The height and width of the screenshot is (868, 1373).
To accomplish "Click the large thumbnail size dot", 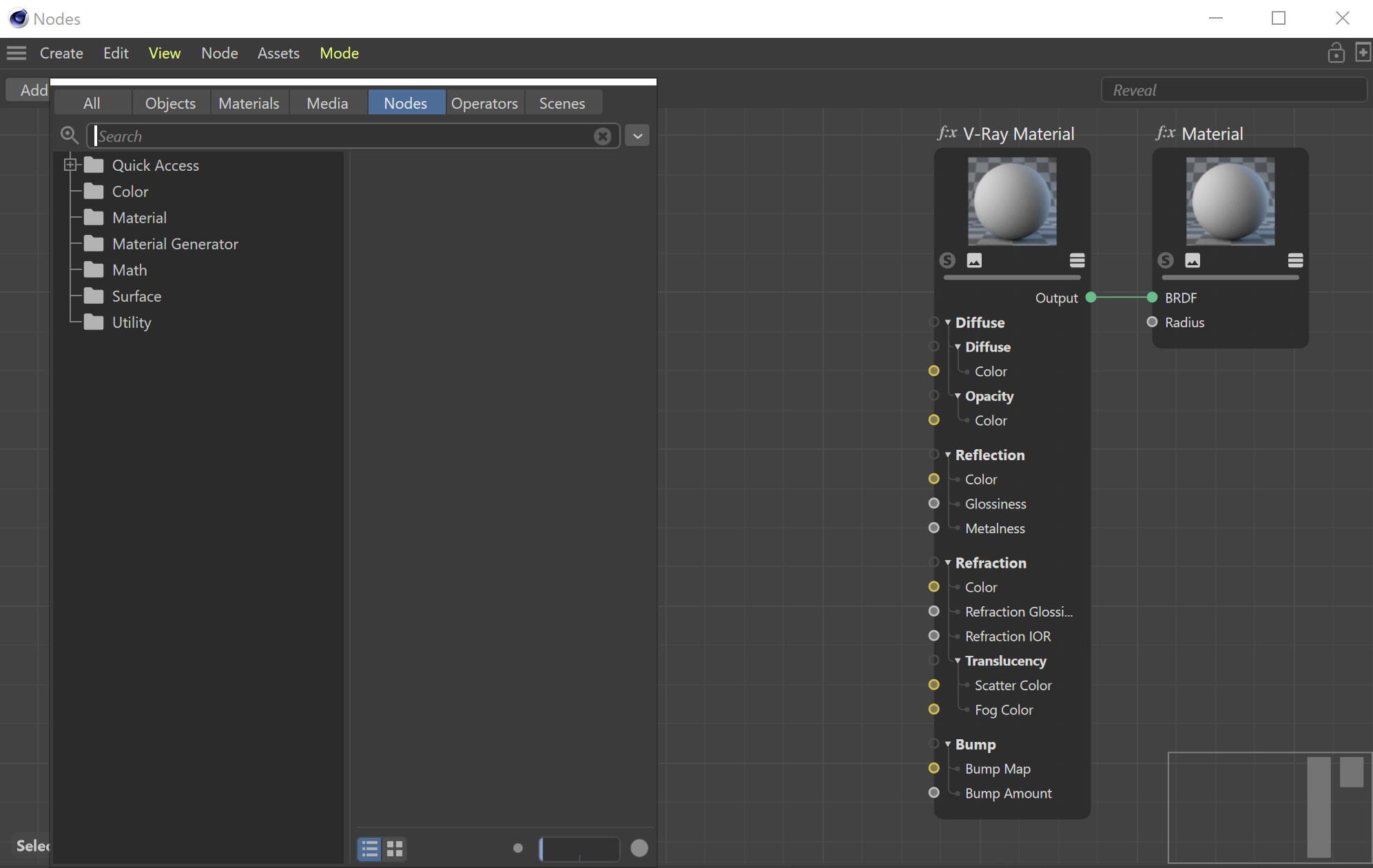I will 639,848.
